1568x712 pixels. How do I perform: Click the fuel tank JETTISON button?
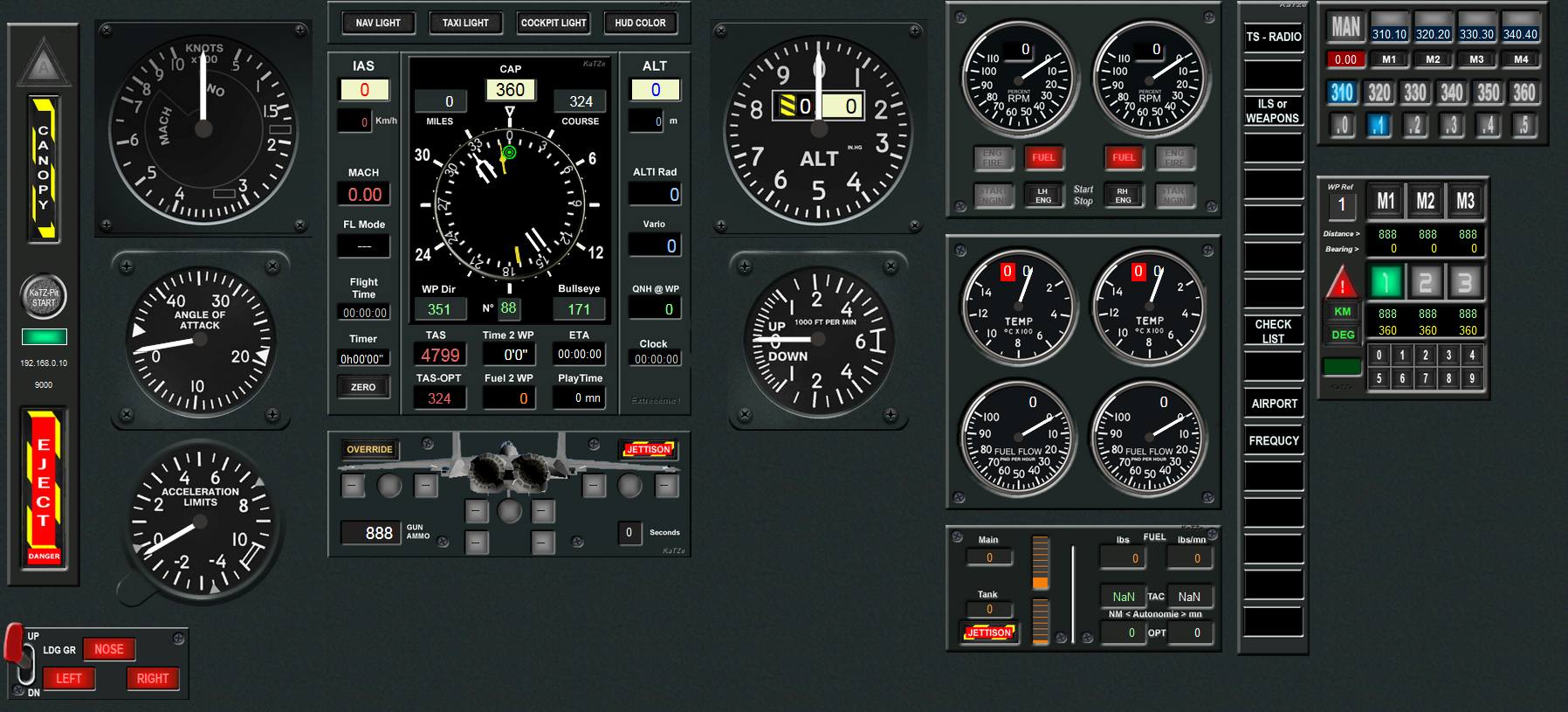click(988, 633)
